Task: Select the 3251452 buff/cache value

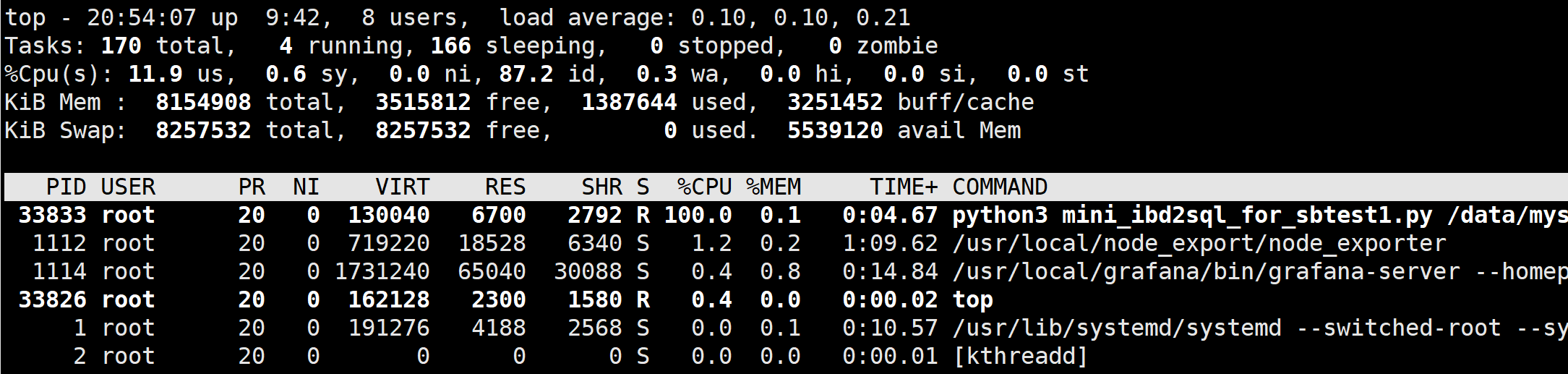Action: tap(835, 102)
